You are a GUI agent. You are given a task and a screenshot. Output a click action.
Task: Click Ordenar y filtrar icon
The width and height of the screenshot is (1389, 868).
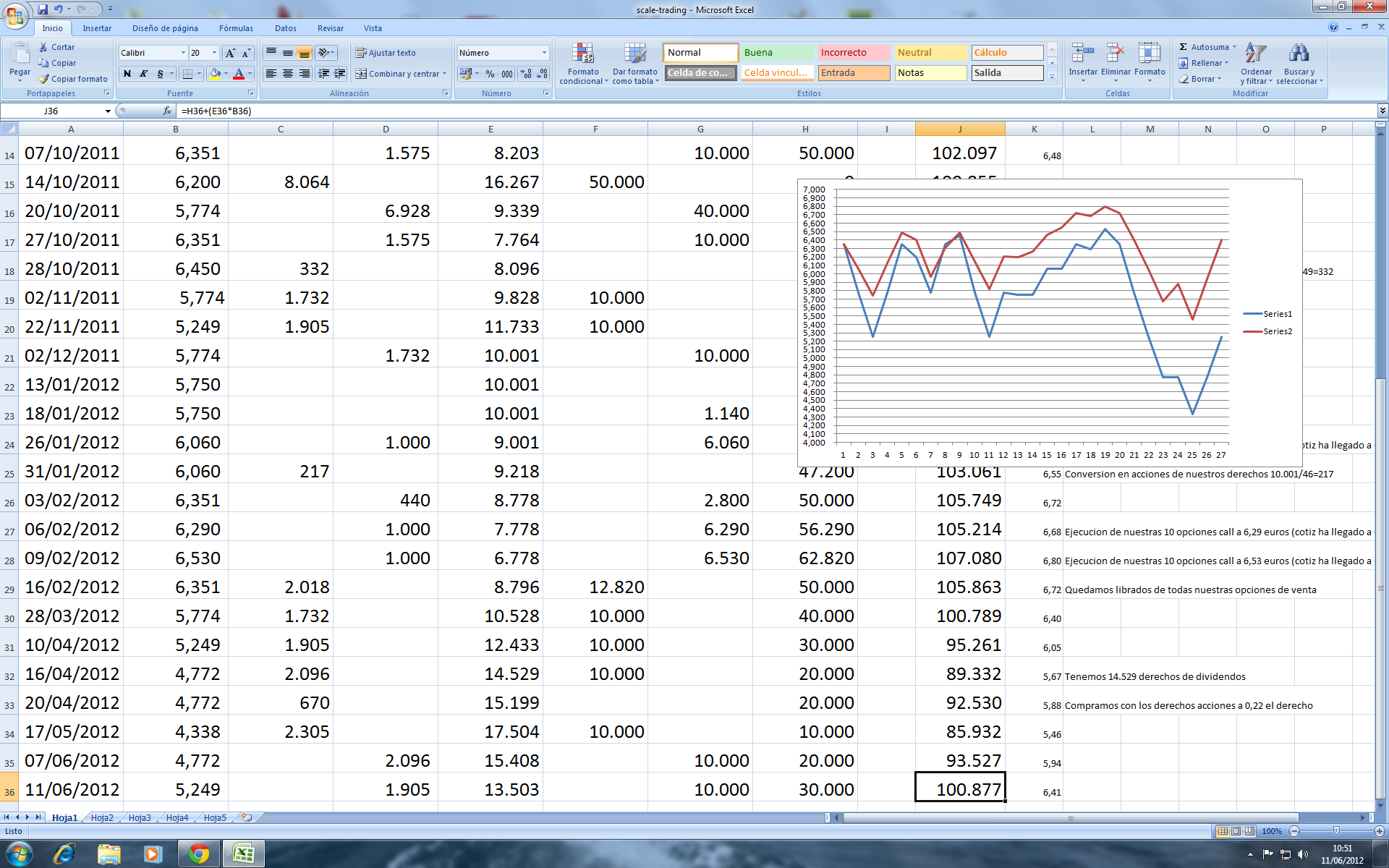point(1256,54)
